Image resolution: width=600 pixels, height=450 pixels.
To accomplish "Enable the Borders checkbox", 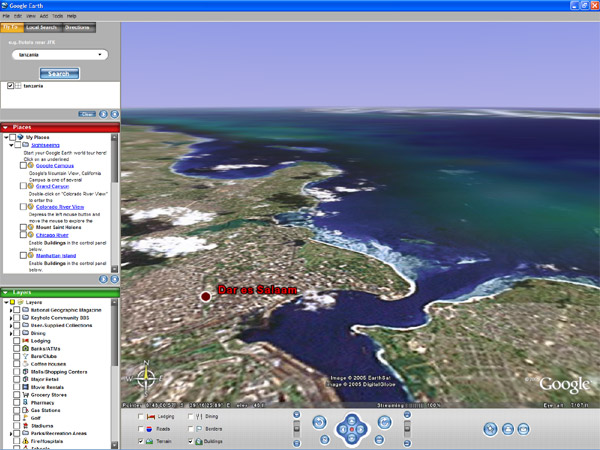I will (191, 429).
